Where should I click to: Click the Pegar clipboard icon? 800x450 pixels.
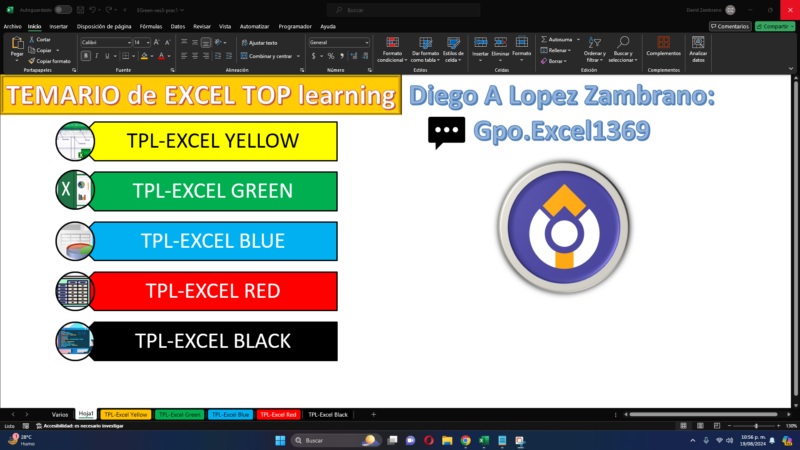click(x=17, y=43)
